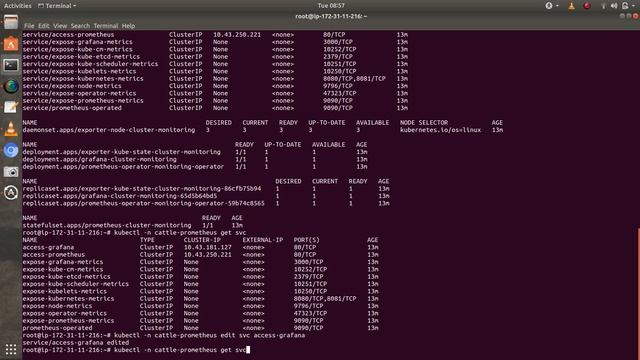Click daemonset.apps/exporter-node-cluster-monitoring text

click(x=109, y=130)
